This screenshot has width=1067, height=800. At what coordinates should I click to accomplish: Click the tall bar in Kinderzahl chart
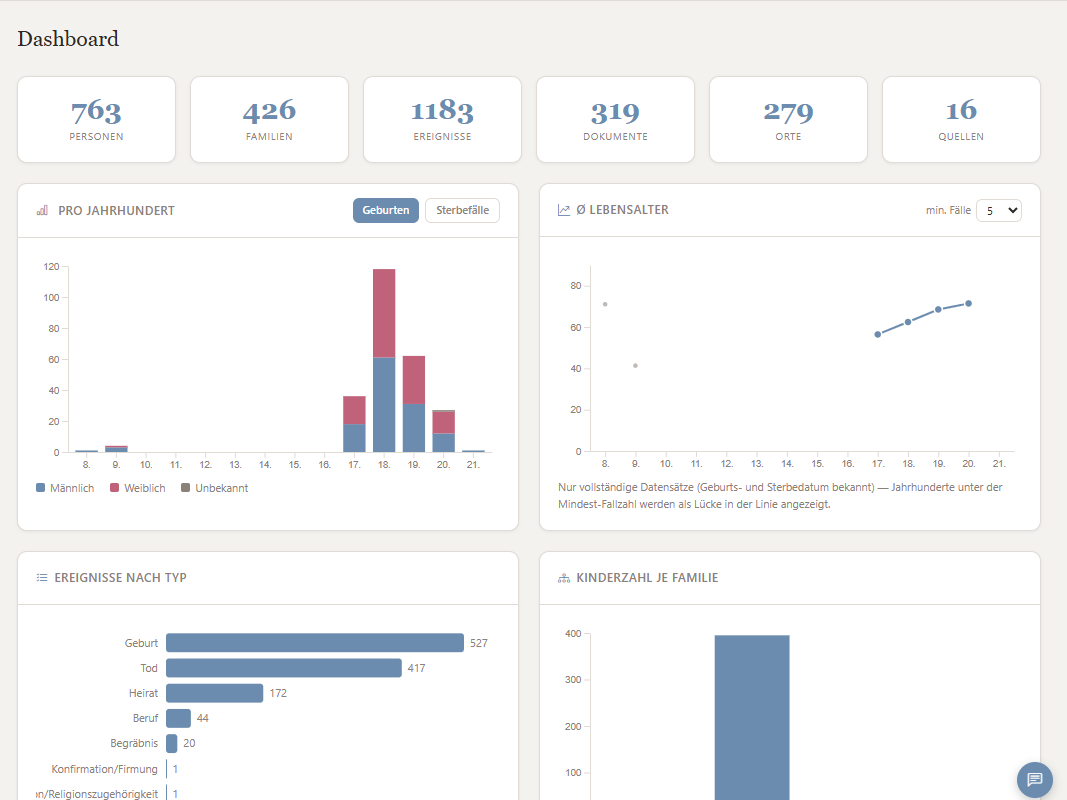752,718
